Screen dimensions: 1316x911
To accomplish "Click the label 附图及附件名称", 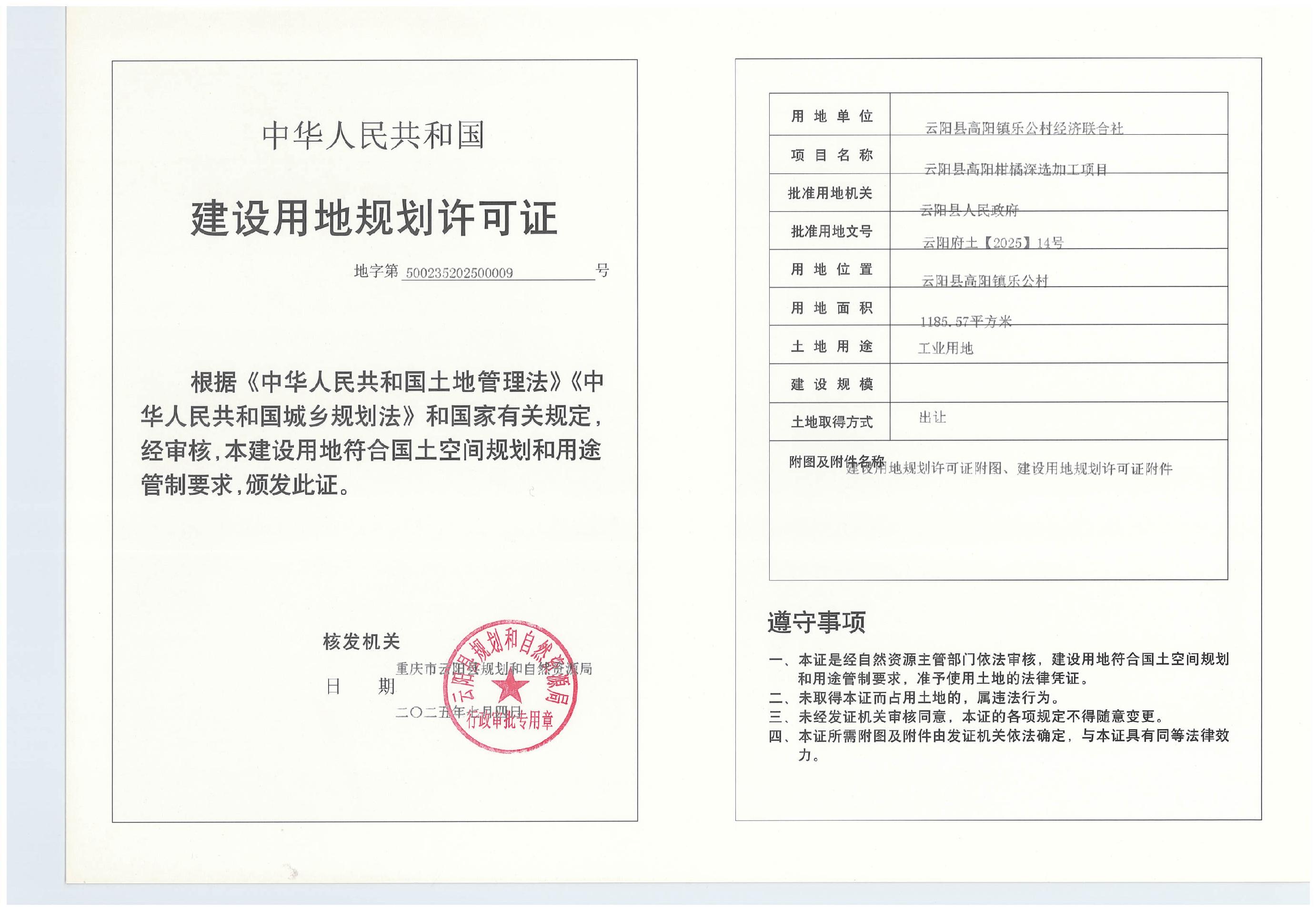I will 837,462.
